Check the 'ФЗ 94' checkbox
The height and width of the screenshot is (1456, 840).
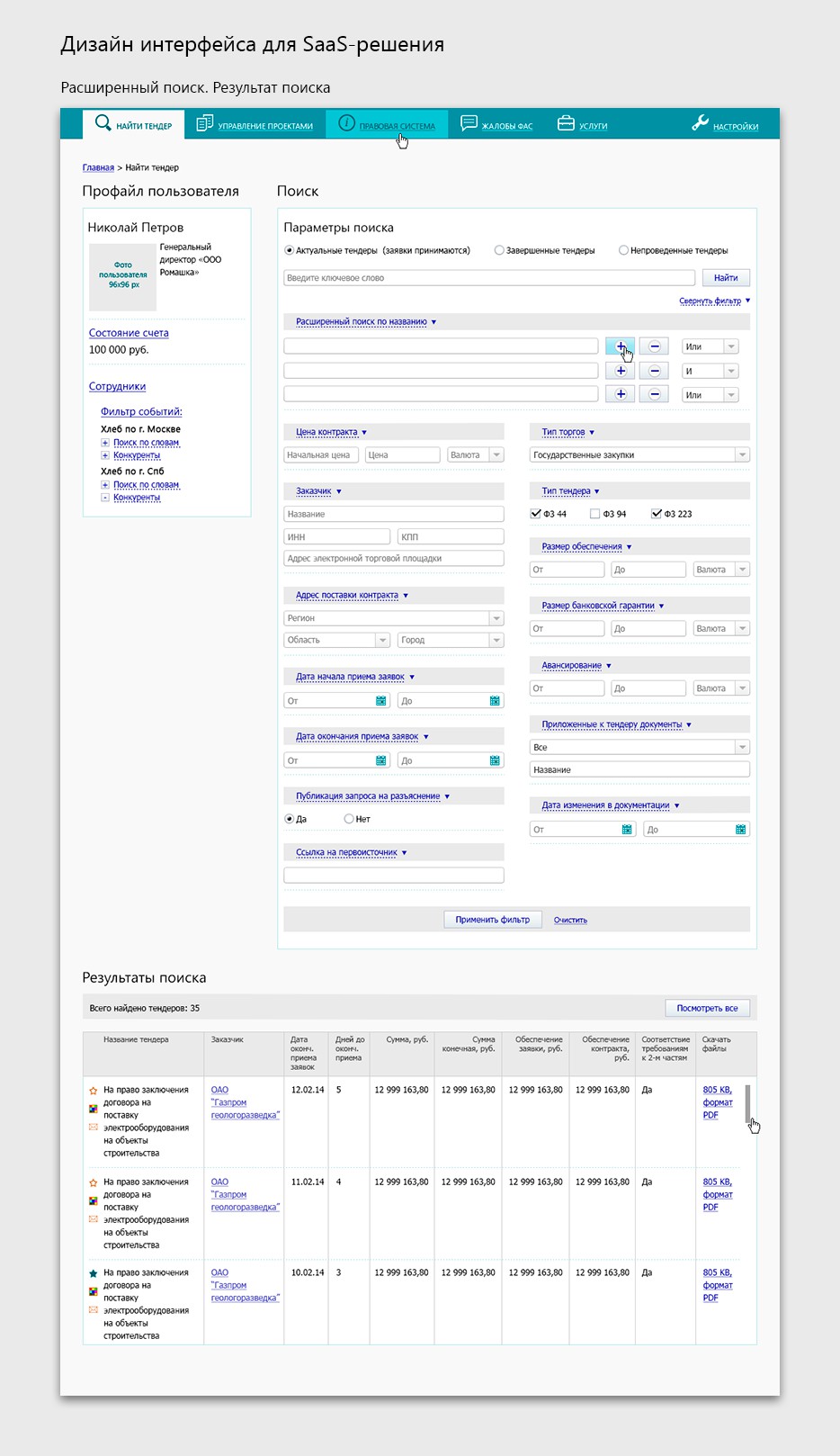pyautogui.click(x=595, y=514)
